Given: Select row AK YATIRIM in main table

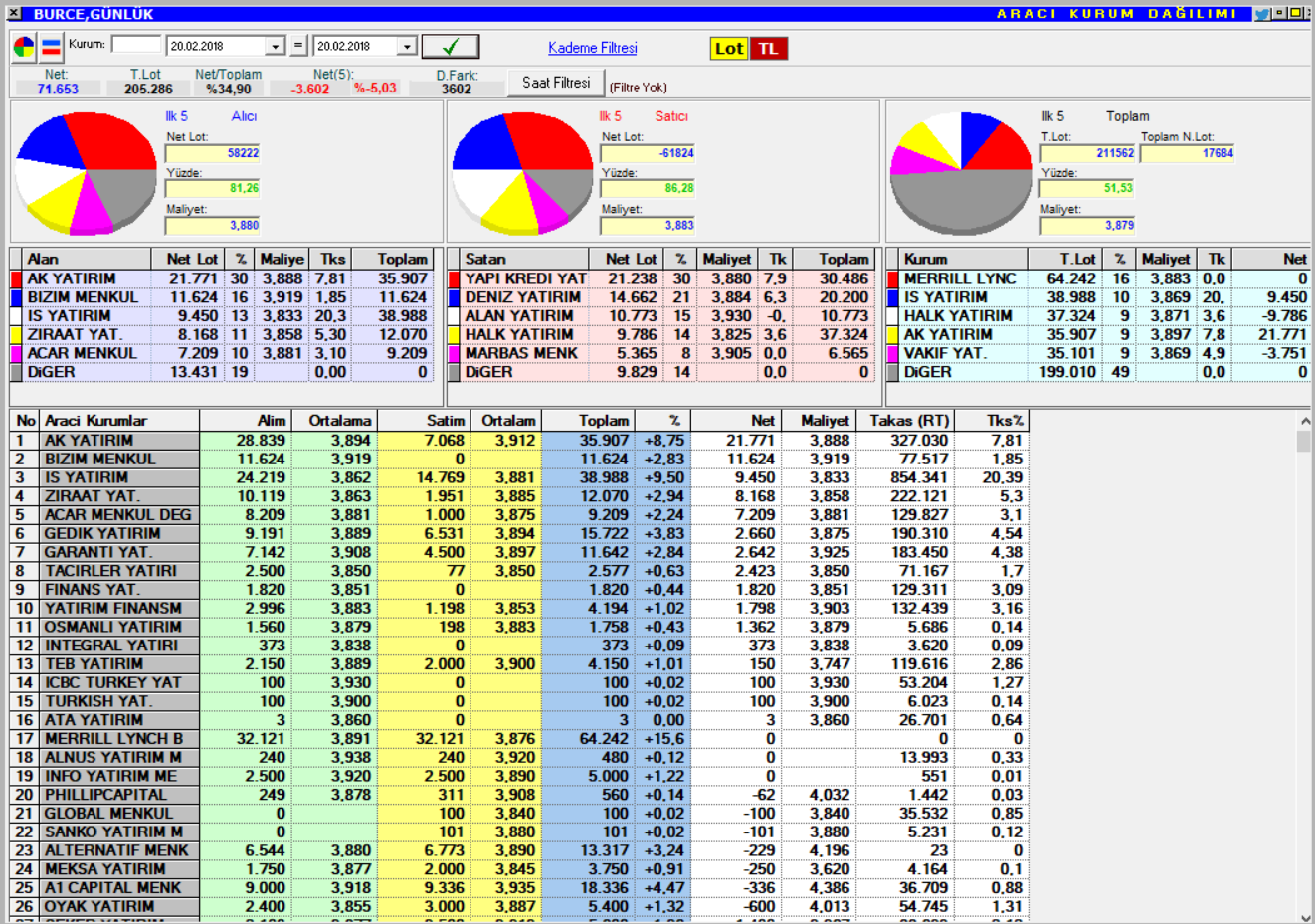Looking at the screenshot, I should coord(519,441).
